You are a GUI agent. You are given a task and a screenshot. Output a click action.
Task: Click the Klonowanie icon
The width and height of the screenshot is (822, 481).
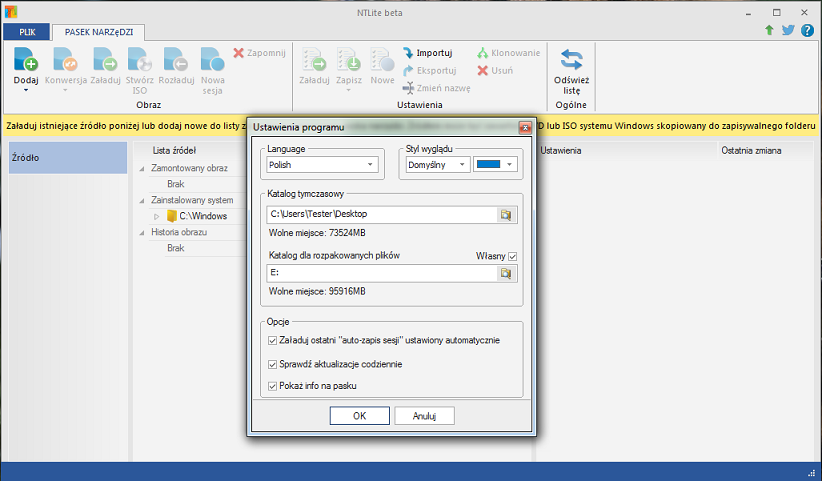point(482,53)
